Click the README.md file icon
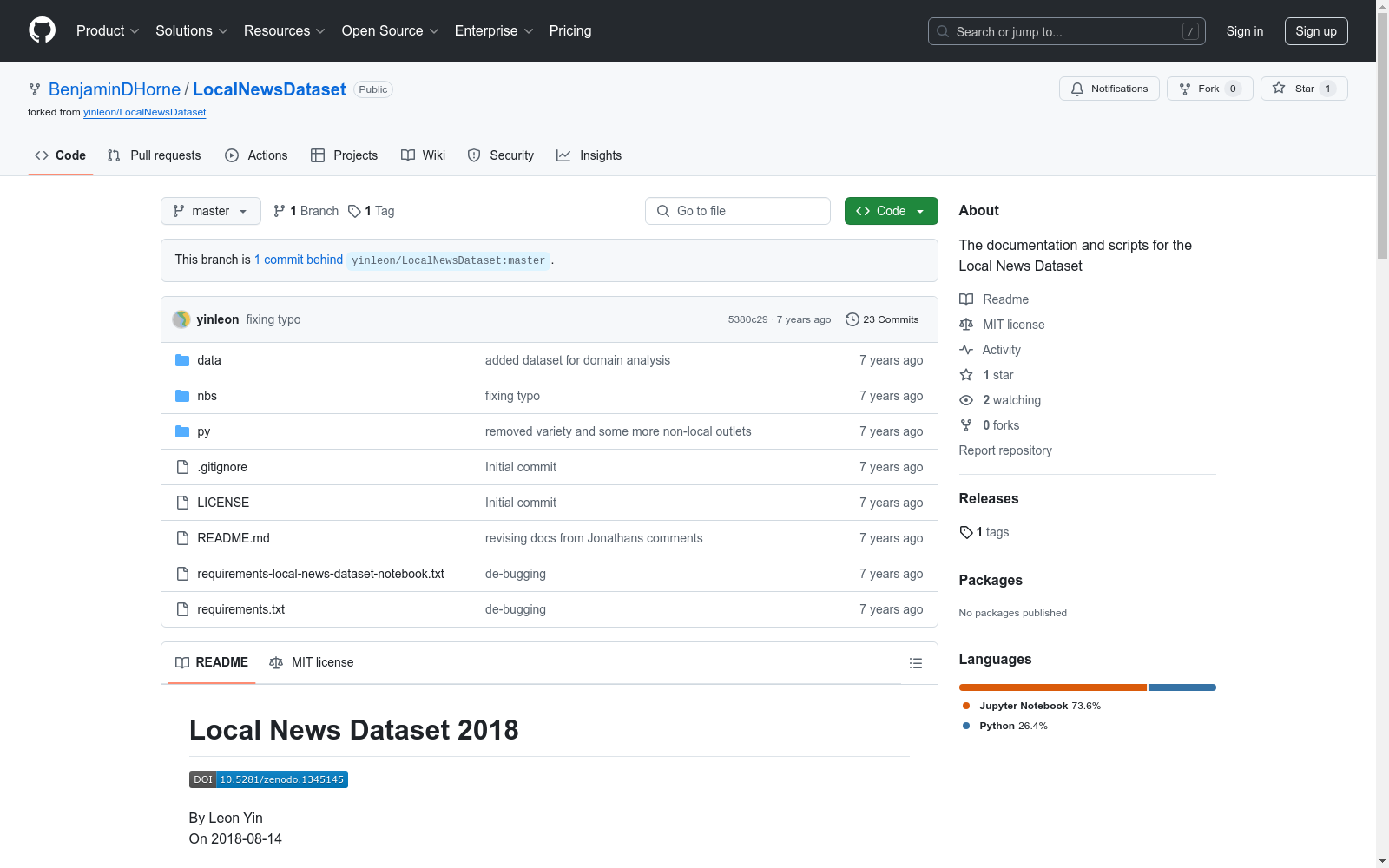 (182, 538)
